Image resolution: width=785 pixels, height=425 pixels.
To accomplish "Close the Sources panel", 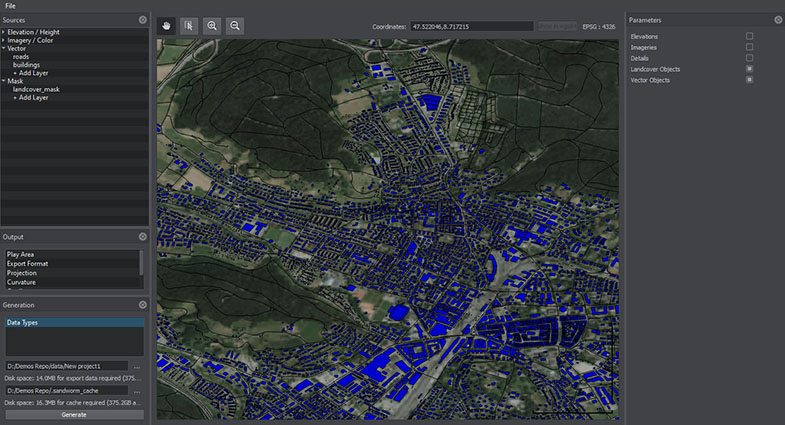I will click(x=142, y=19).
